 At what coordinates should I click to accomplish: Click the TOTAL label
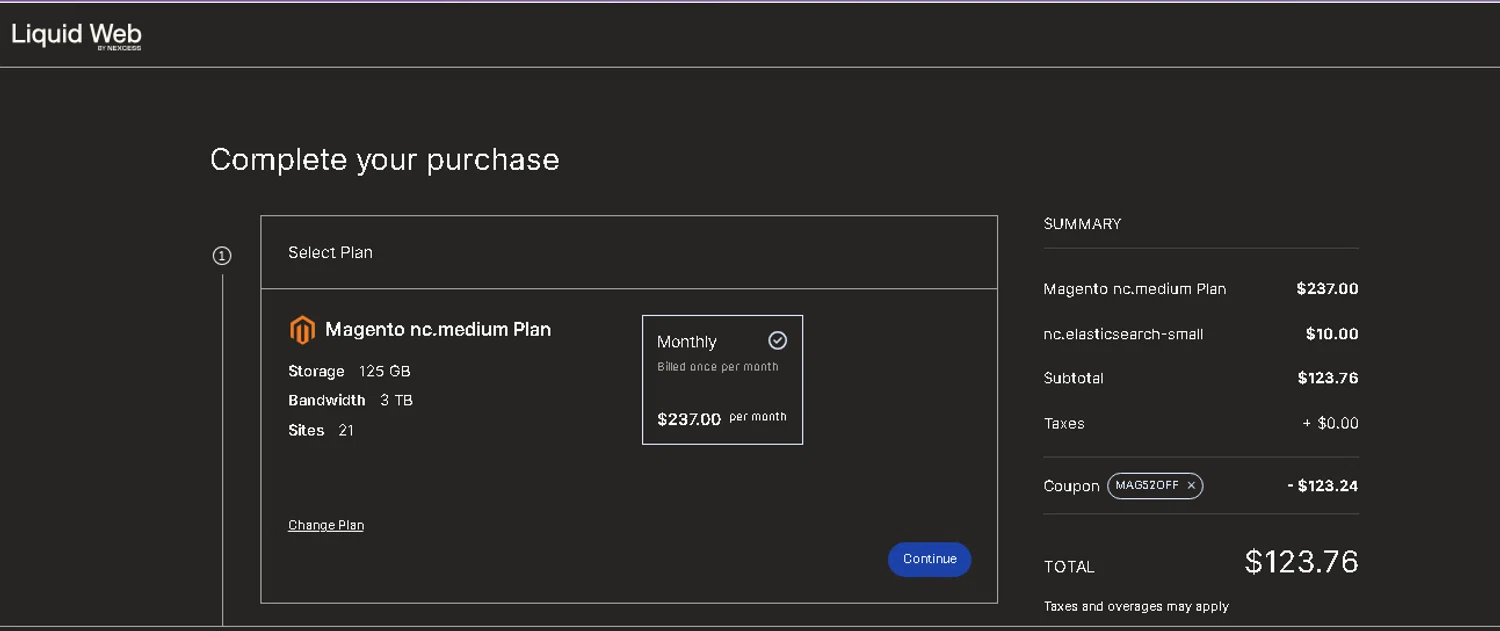tap(1069, 567)
